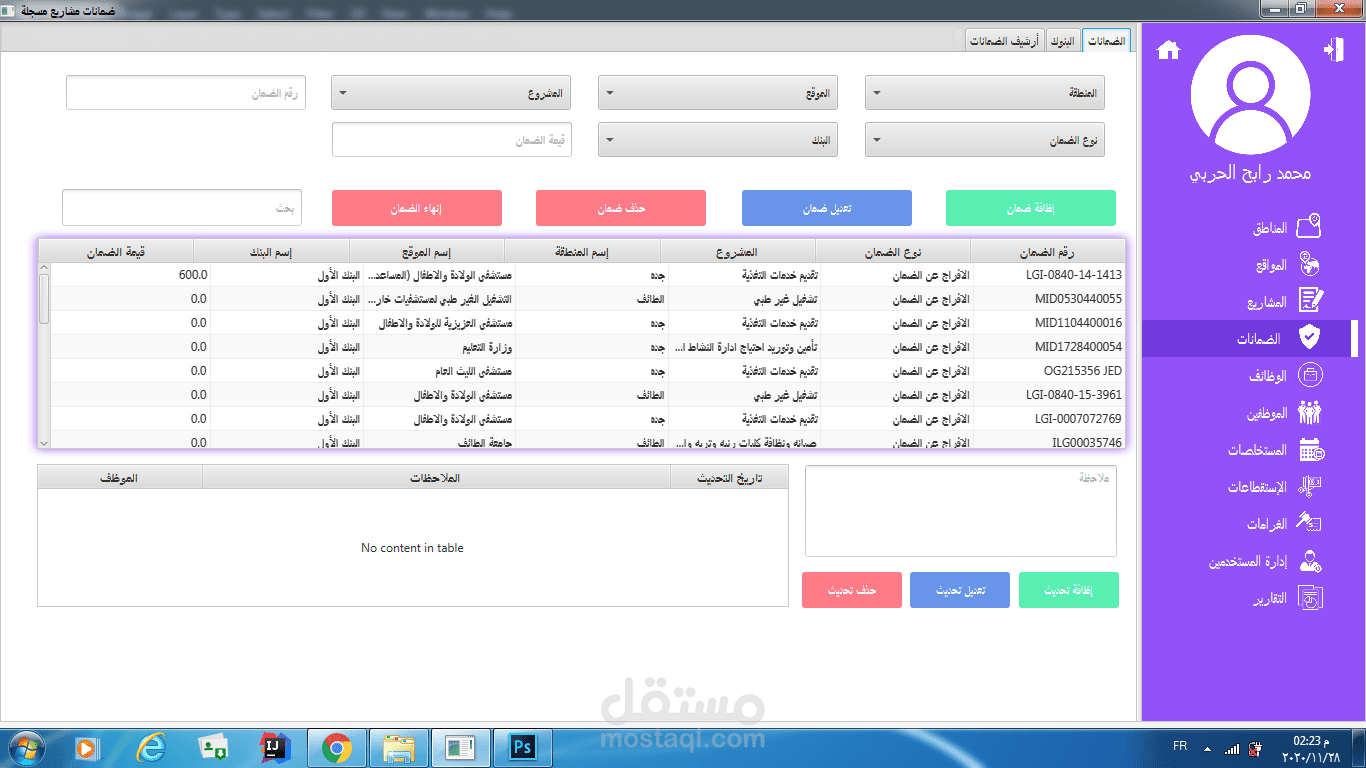1366x768 pixels.
Task: Click the taskbar clock showing 02:23
Action: (x=1312, y=747)
